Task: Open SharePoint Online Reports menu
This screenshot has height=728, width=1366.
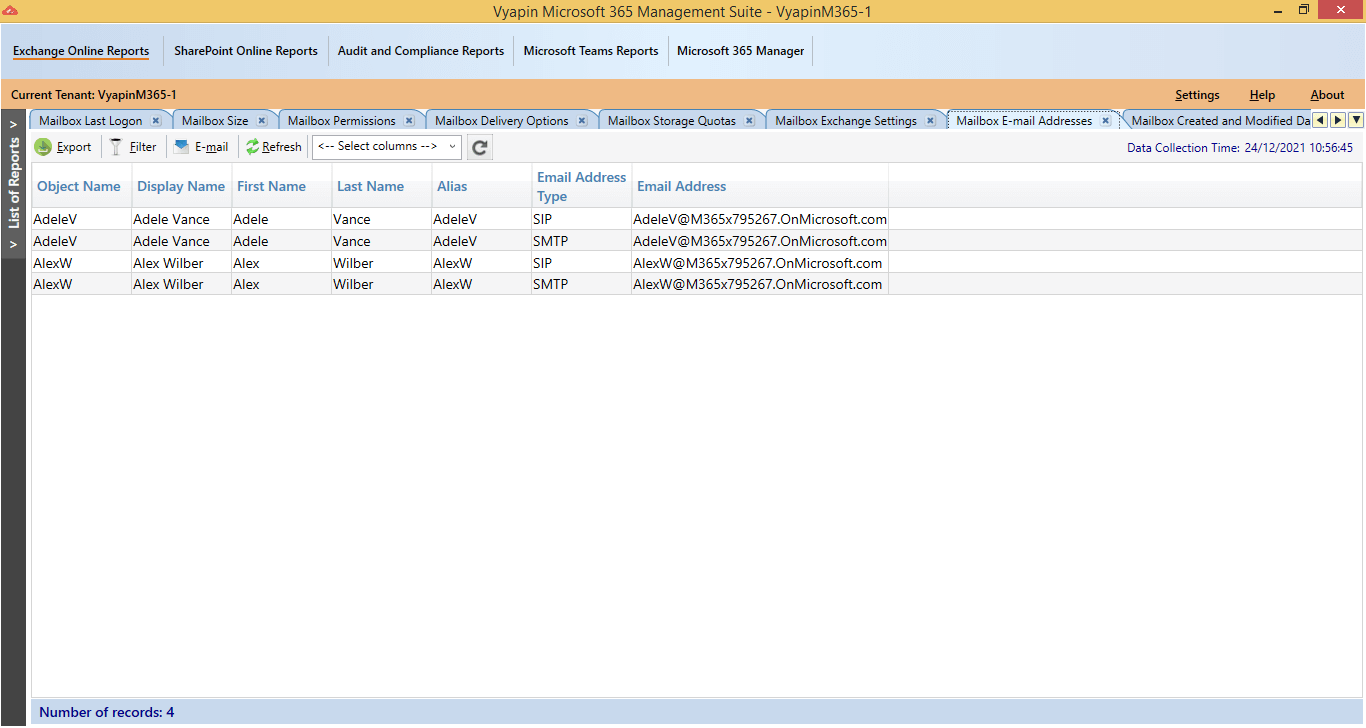Action: 246,51
